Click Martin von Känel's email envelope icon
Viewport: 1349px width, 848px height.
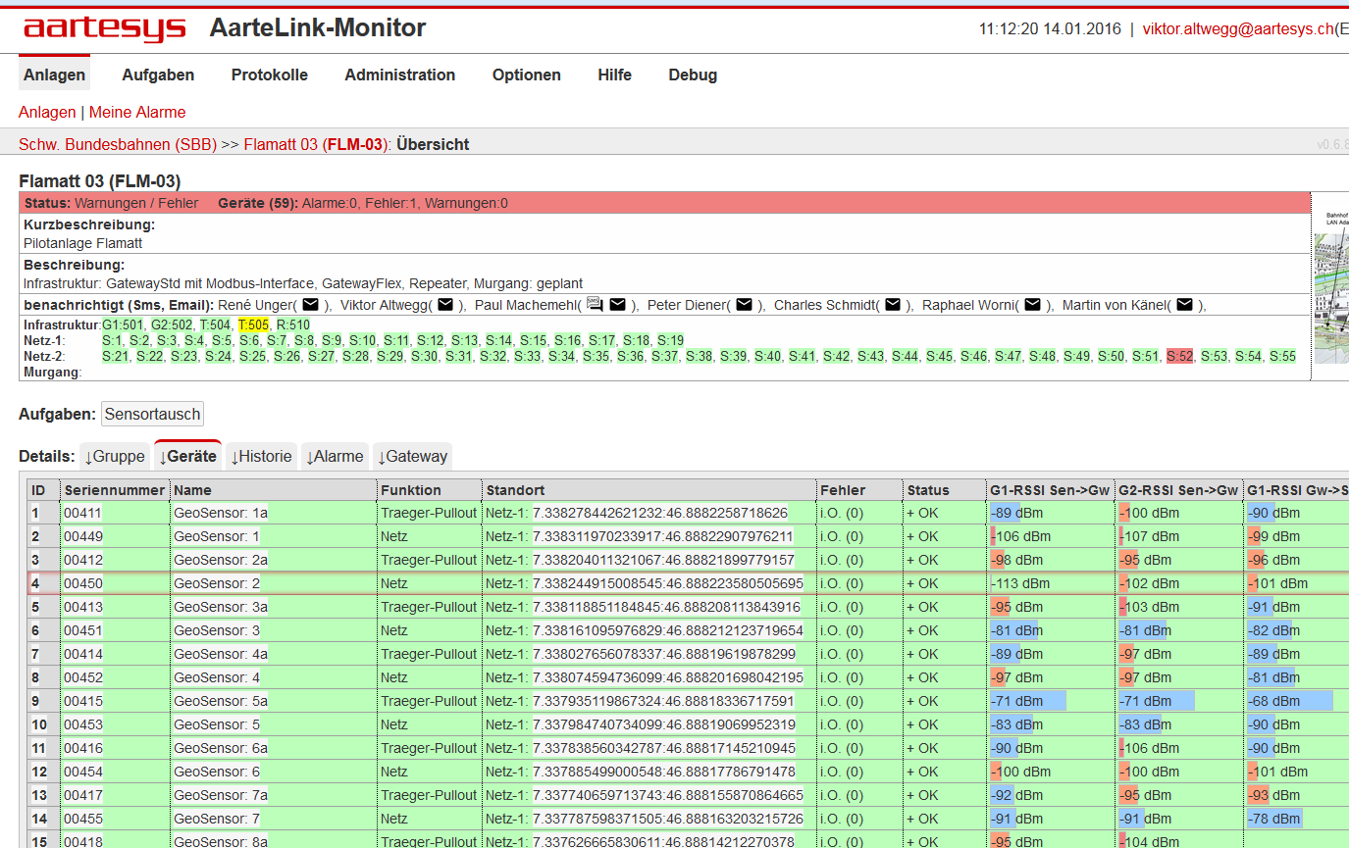[1184, 305]
